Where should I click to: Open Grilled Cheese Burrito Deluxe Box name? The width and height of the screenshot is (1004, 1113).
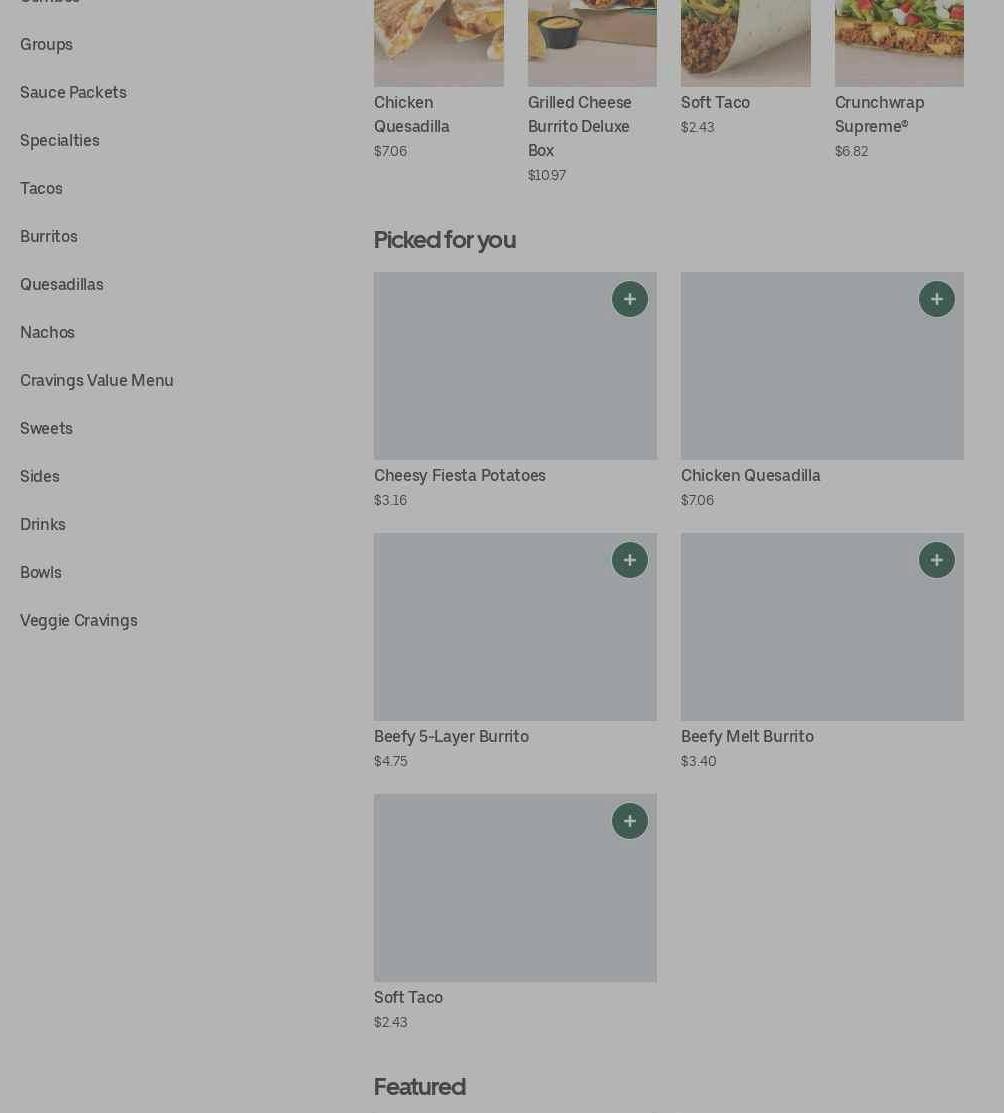[579, 126]
